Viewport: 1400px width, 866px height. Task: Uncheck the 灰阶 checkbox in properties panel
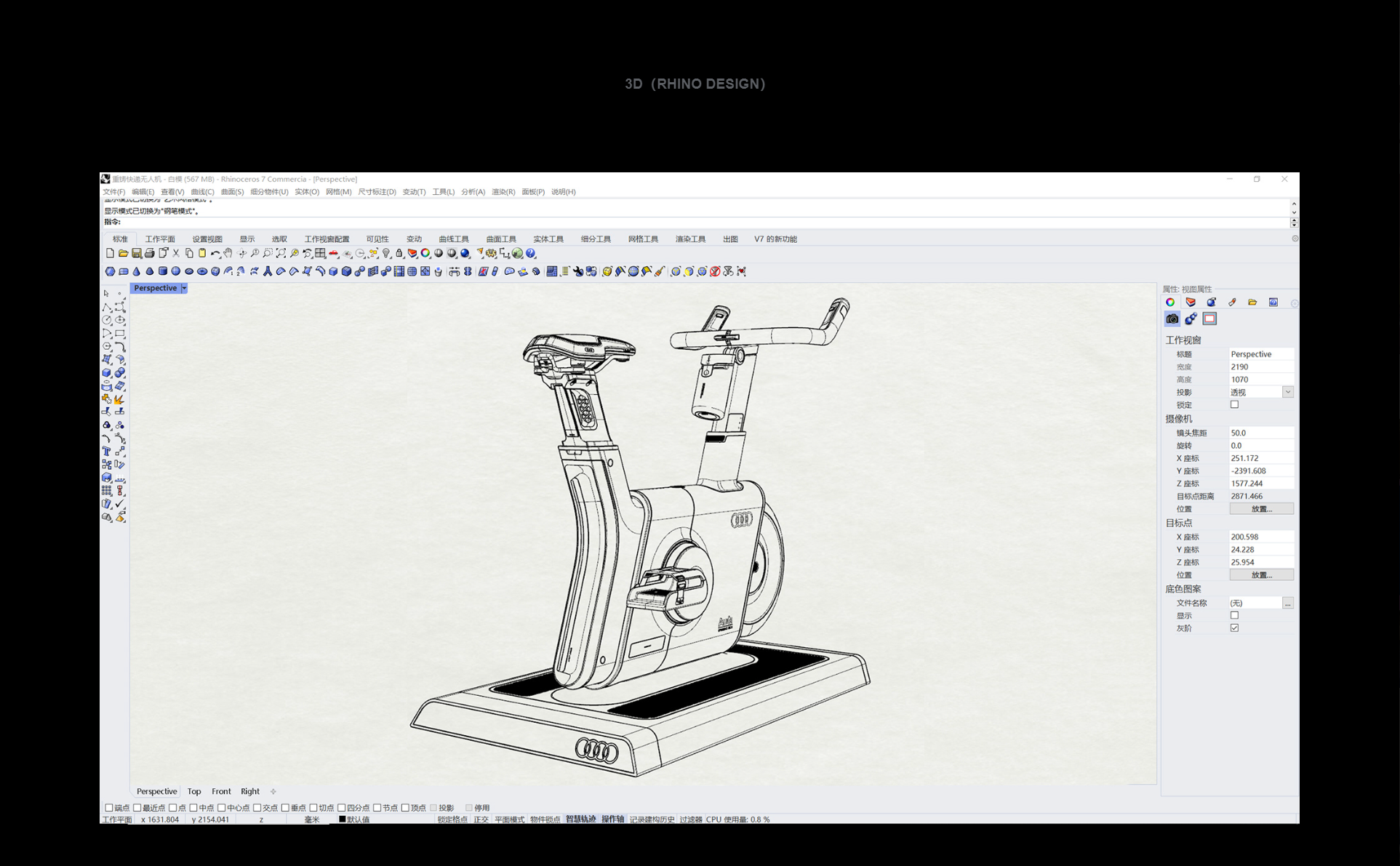coord(1235,628)
